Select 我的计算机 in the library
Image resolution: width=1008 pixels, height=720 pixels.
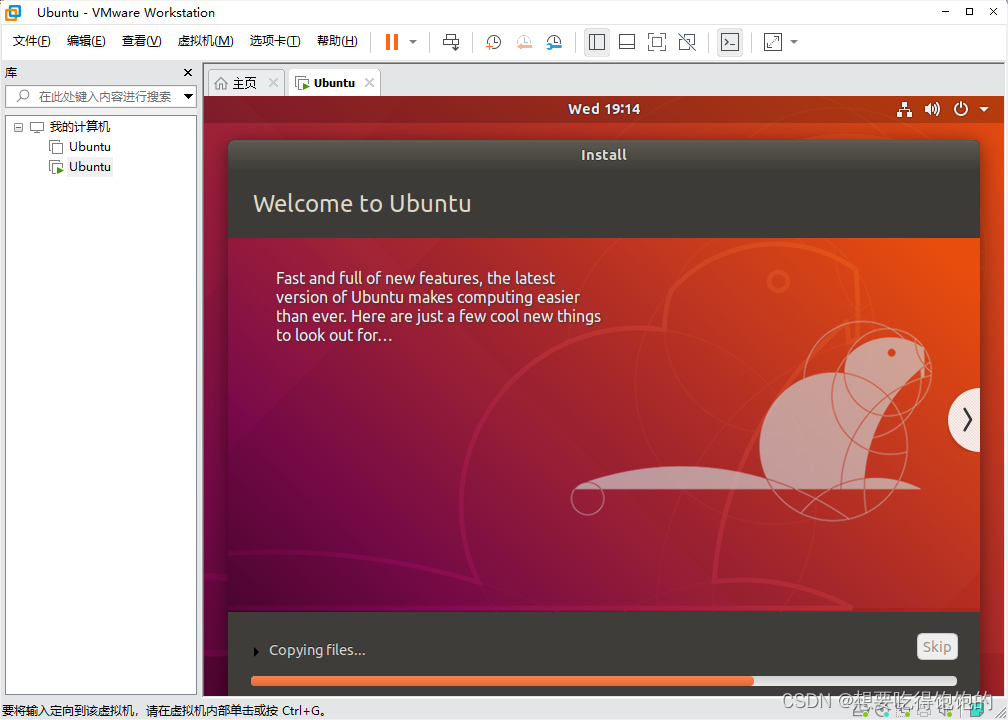click(80, 127)
